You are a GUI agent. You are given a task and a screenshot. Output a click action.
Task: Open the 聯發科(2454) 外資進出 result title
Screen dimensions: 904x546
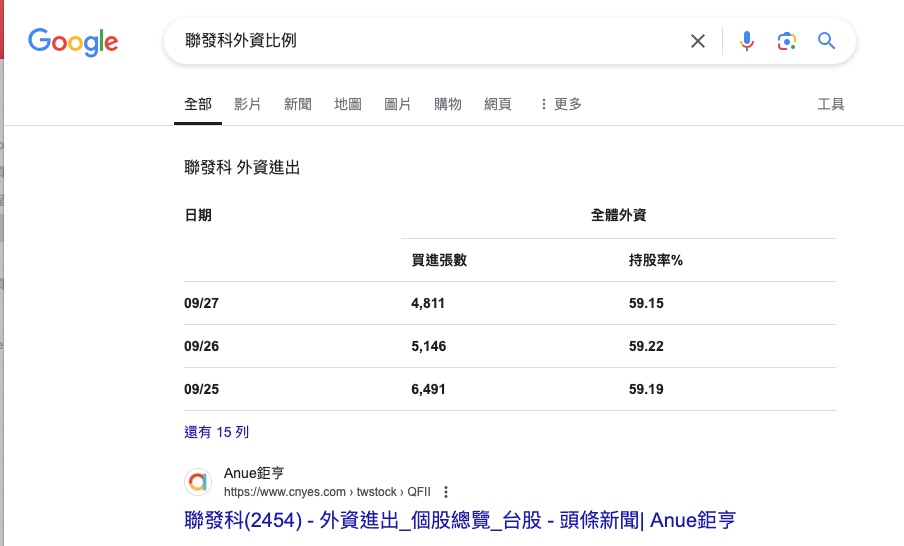click(459, 520)
